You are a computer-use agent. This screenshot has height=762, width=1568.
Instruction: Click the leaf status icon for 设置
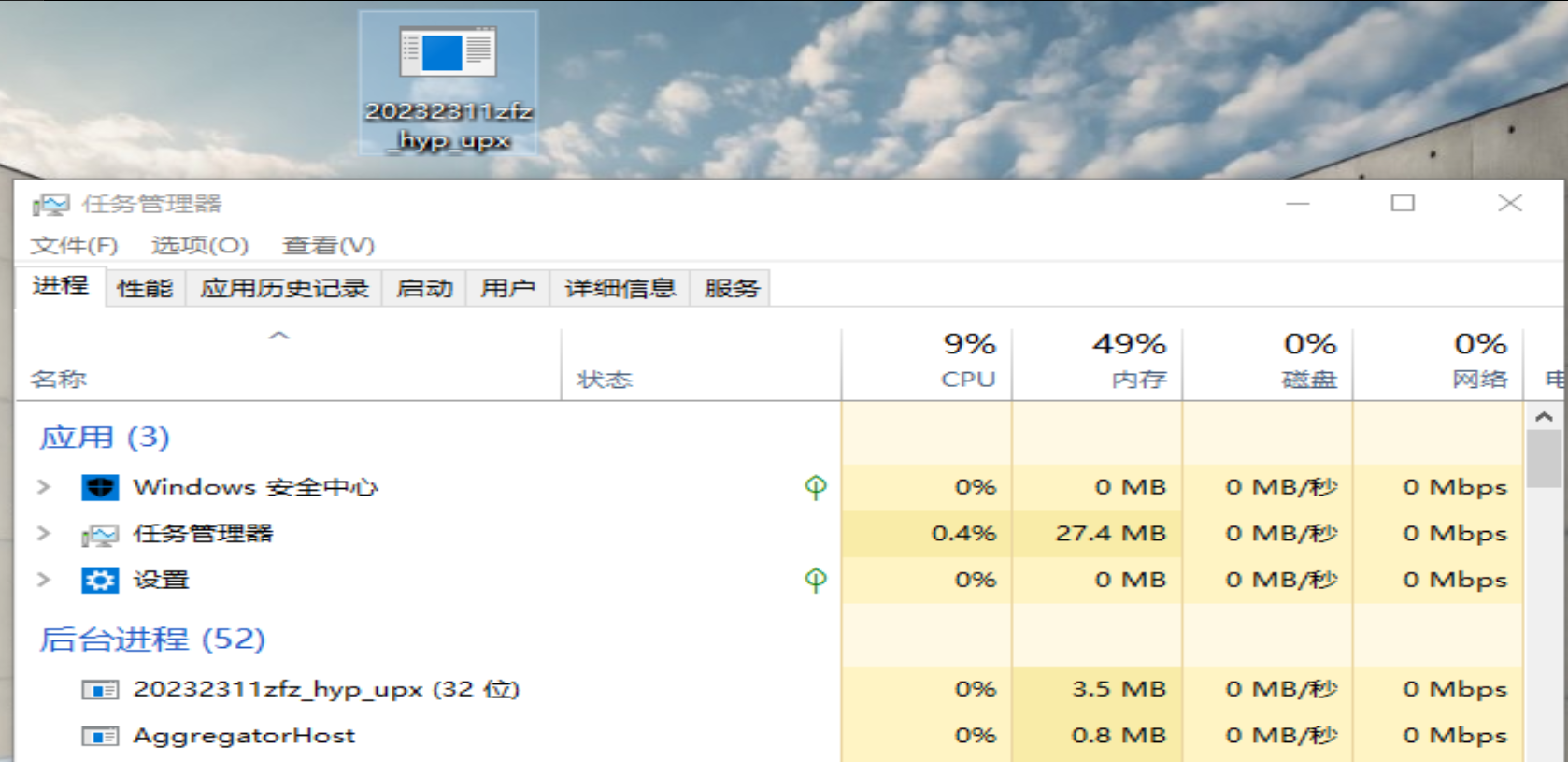coord(816,581)
